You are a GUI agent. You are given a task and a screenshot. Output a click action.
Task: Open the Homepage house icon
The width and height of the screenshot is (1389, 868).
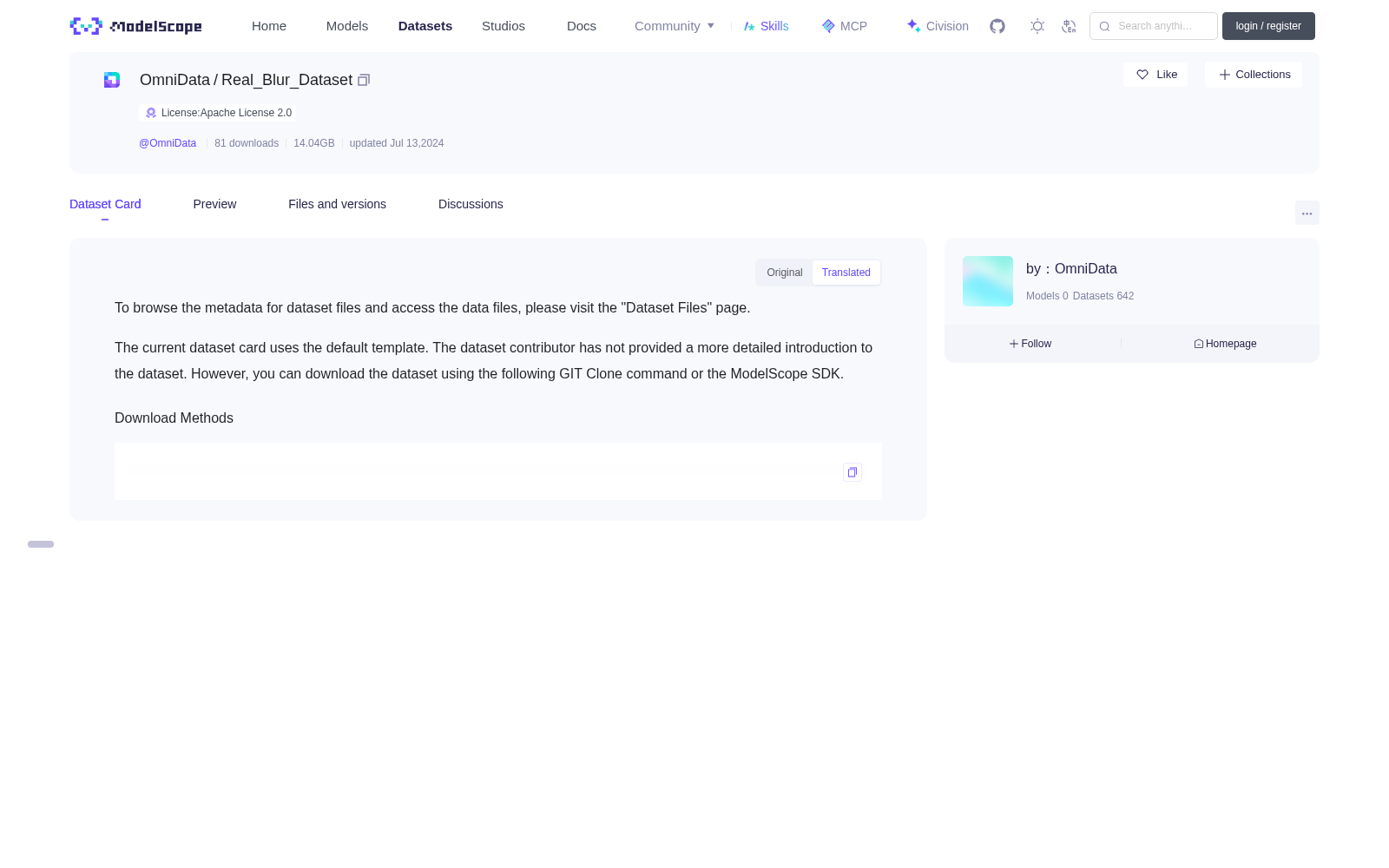[1199, 344]
